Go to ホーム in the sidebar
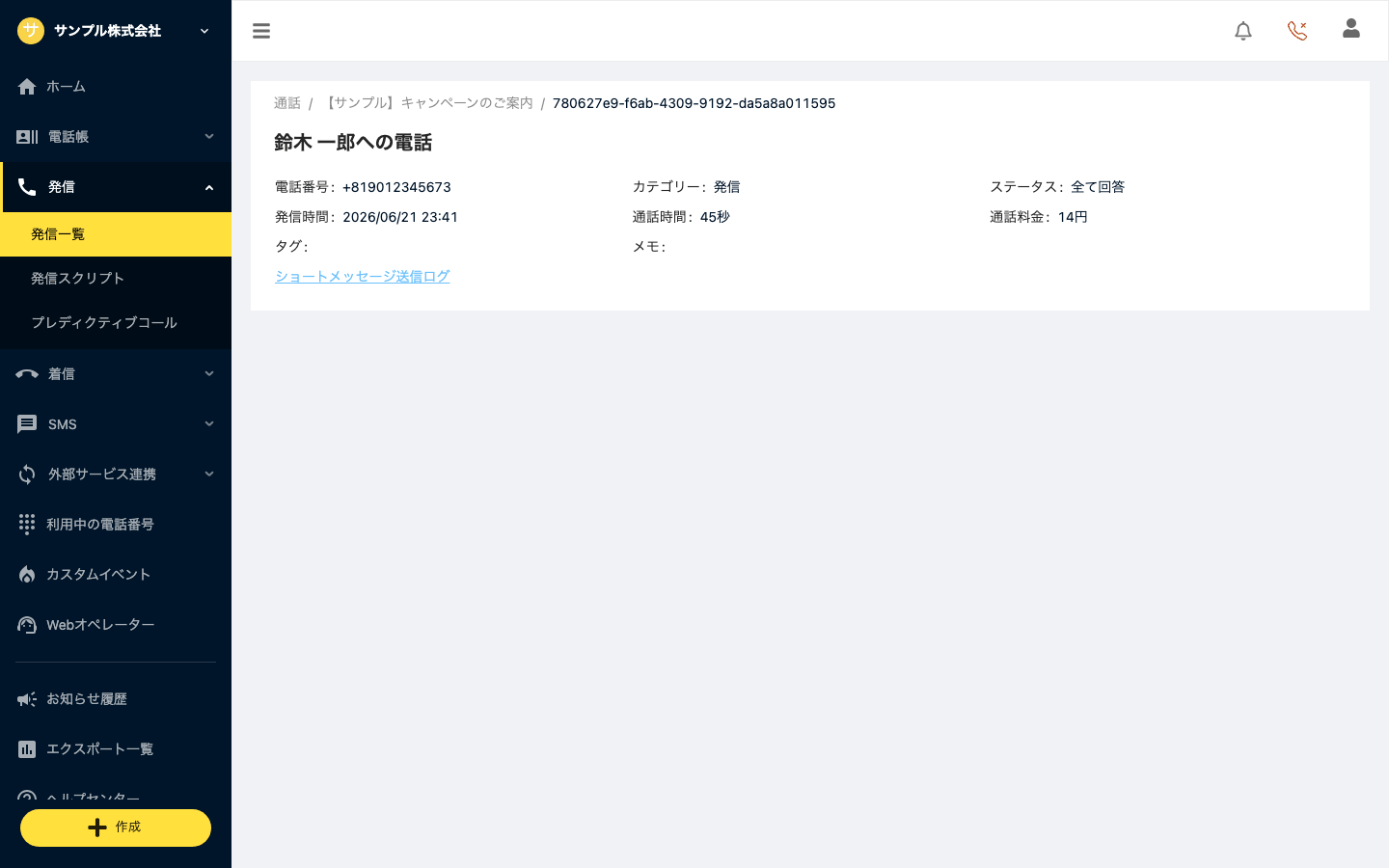This screenshot has width=1389, height=868. [x=116, y=87]
